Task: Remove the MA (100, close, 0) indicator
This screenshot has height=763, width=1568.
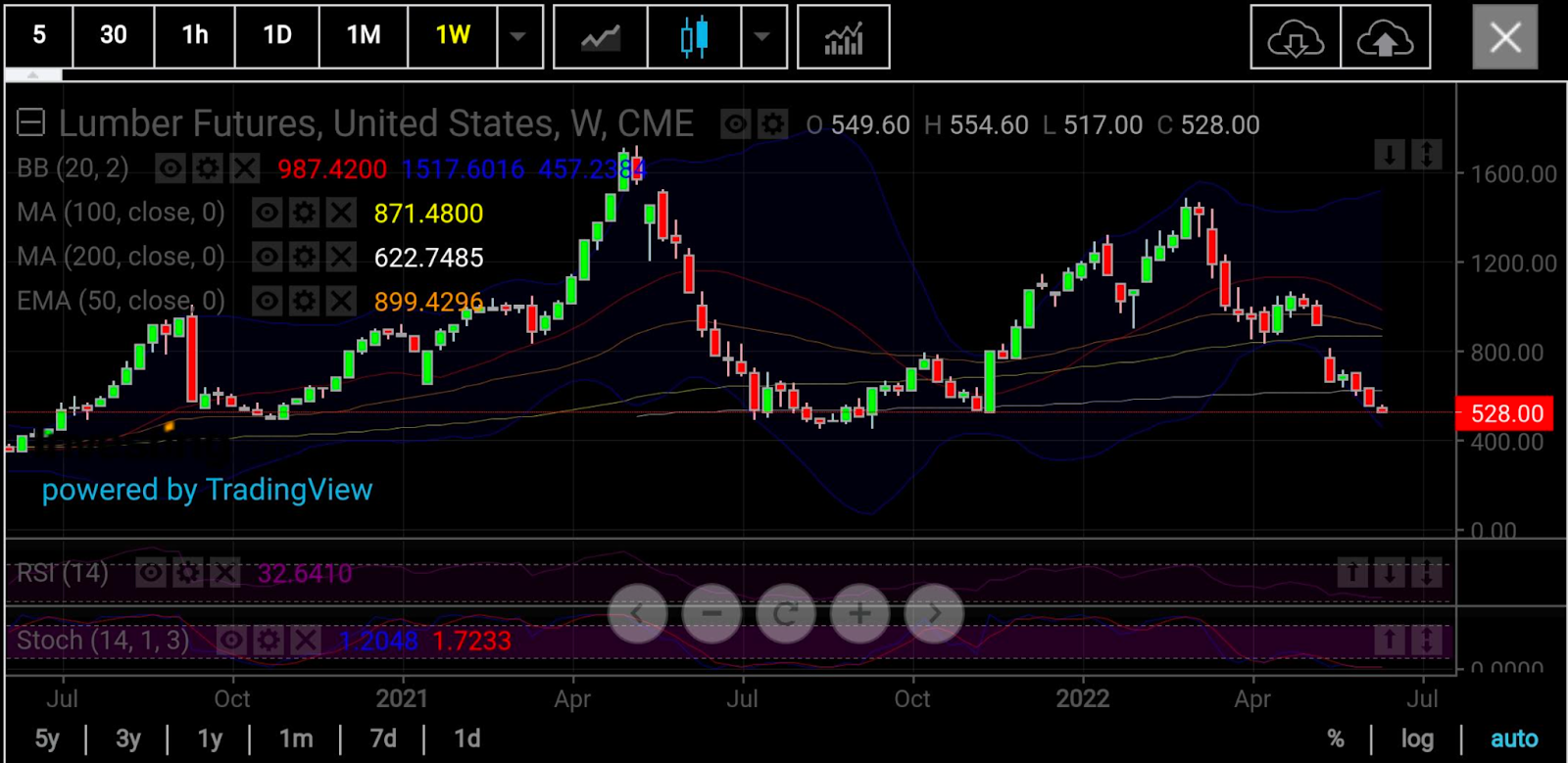Action: tap(341, 213)
